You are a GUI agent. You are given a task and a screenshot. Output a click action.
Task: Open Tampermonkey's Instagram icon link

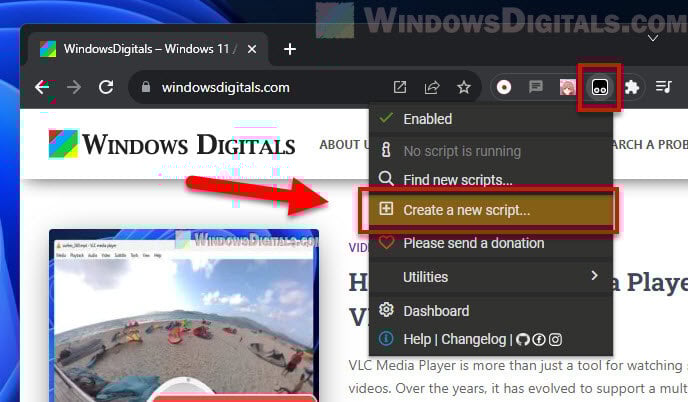tap(555, 339)
